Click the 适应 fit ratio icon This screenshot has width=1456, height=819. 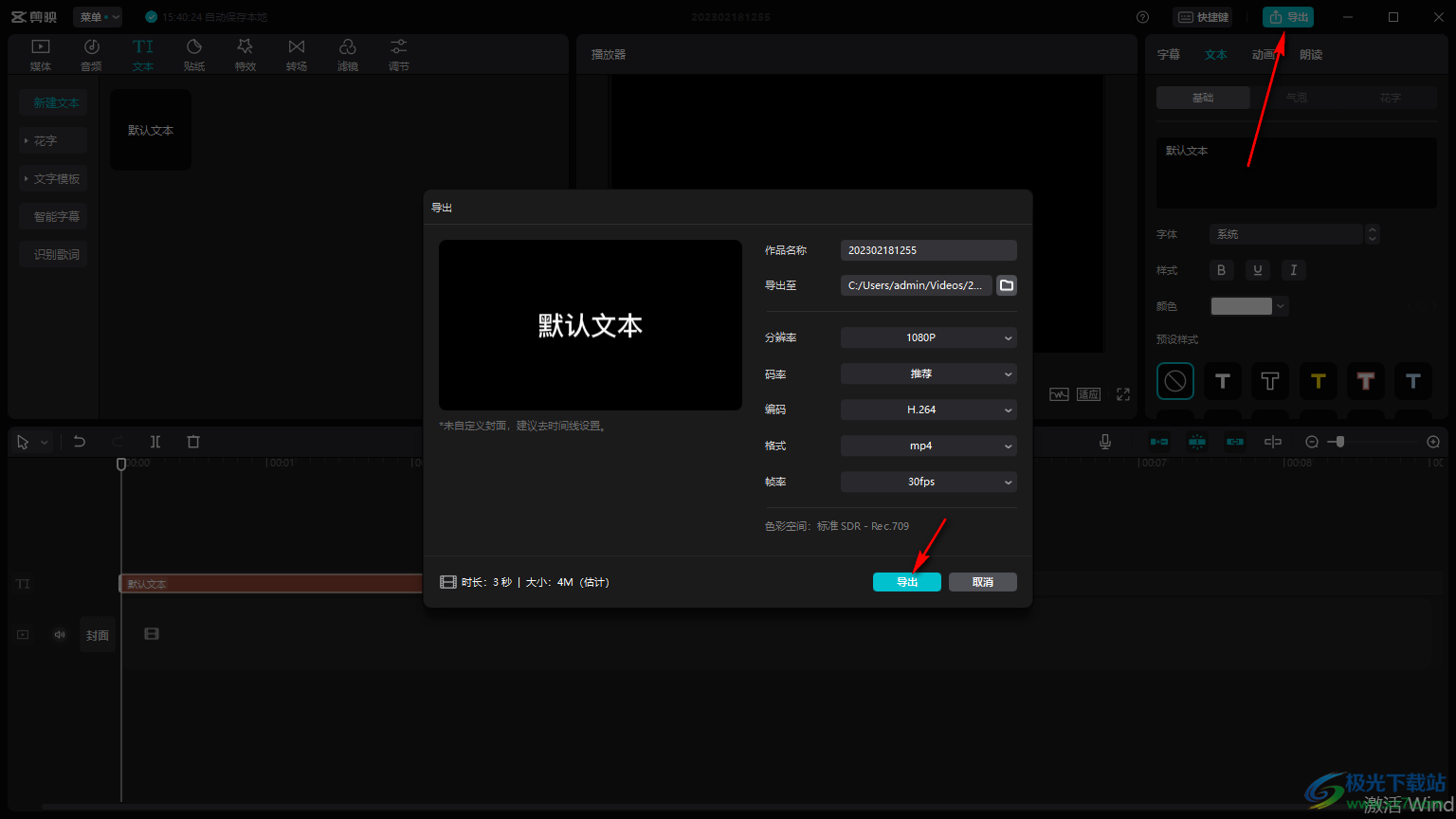1088,394
